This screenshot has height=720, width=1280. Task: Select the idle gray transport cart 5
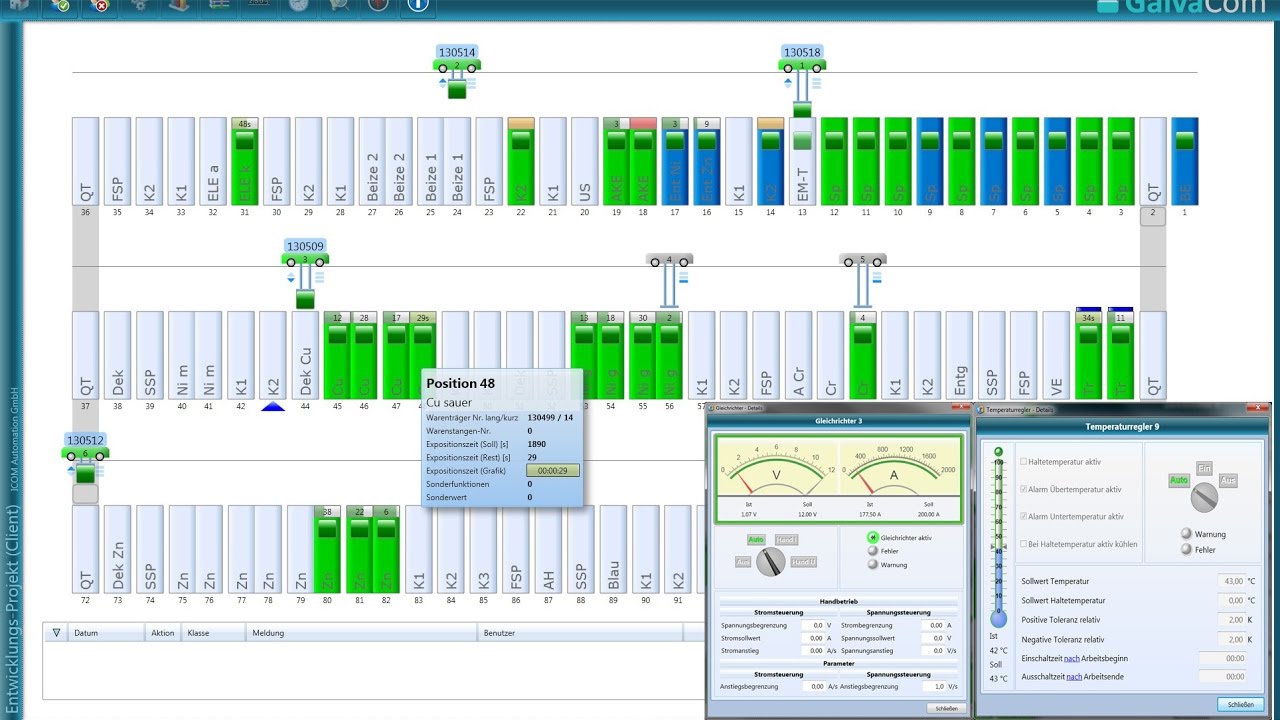coord(862,260)
